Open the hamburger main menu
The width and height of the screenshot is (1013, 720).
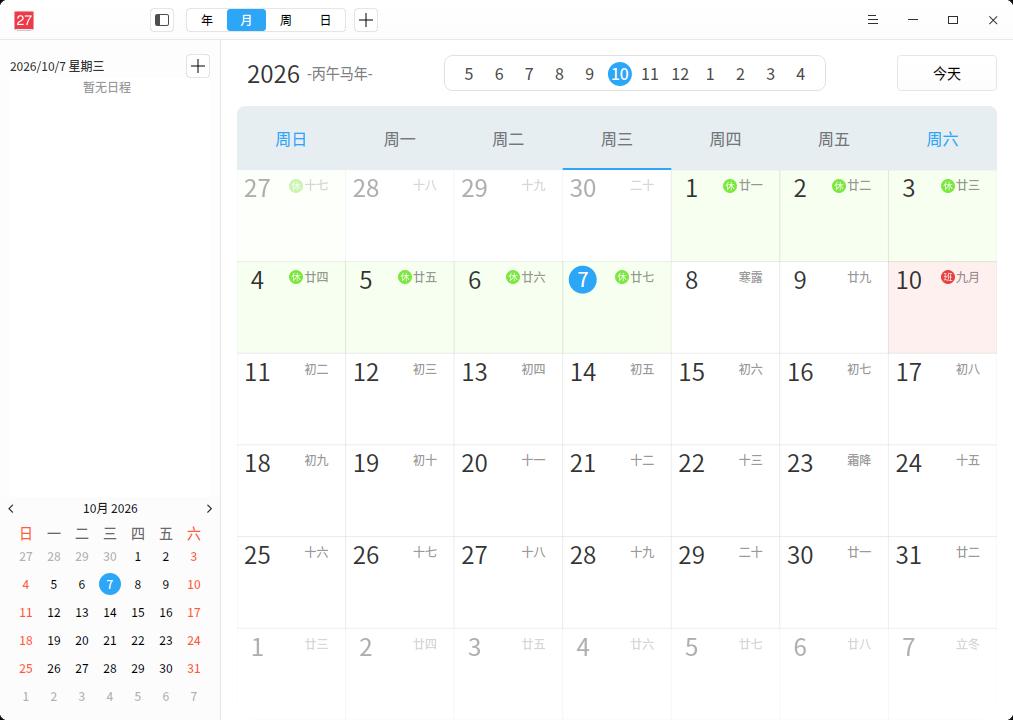(x=872, y=20)
